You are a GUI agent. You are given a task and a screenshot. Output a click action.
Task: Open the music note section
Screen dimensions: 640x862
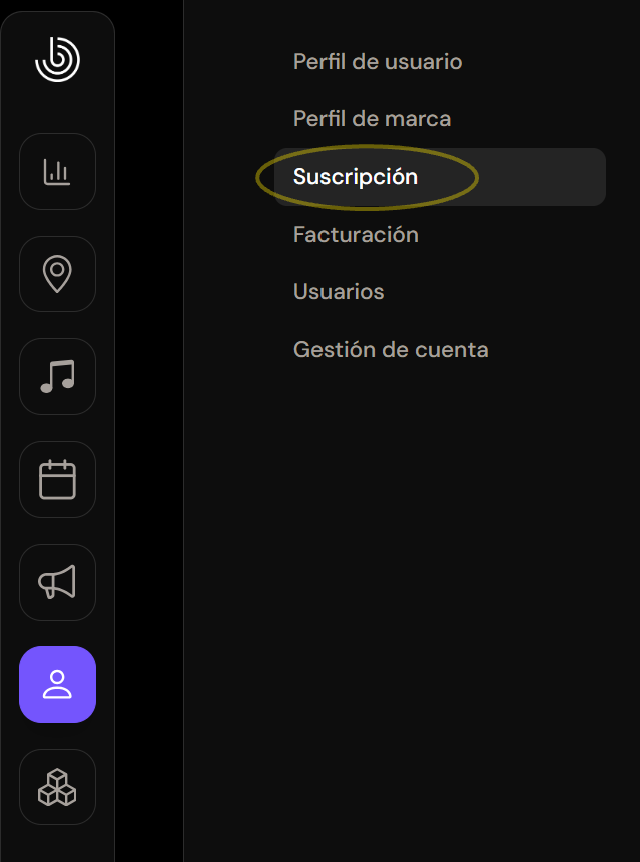tap(57, 377)
